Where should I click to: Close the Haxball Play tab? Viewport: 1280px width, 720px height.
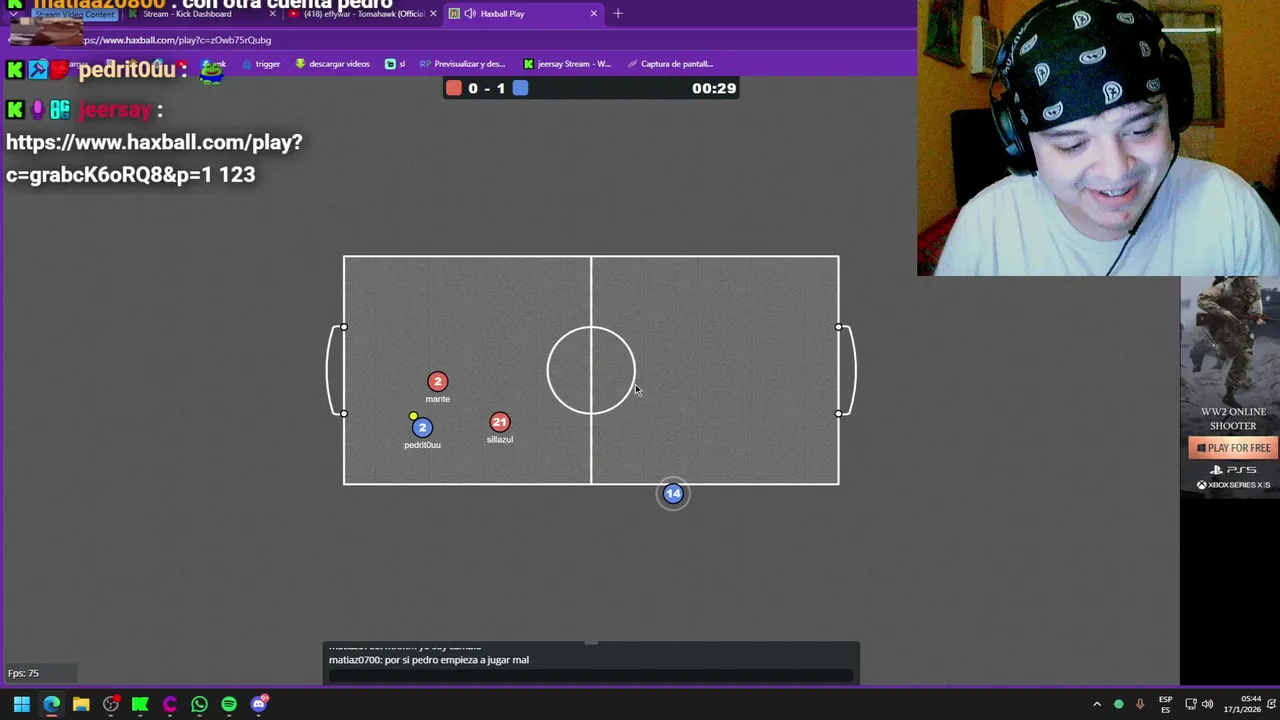click(594, 14)
